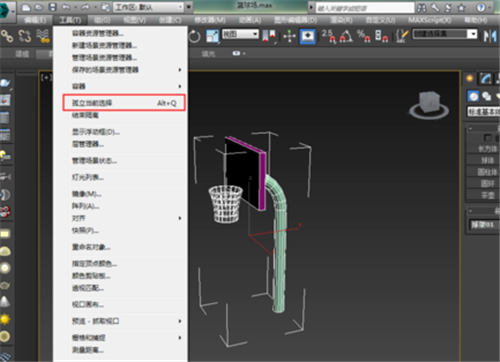
Task: Toggle the 2.5D Snaps magnet icon
Action: (329, 36)
